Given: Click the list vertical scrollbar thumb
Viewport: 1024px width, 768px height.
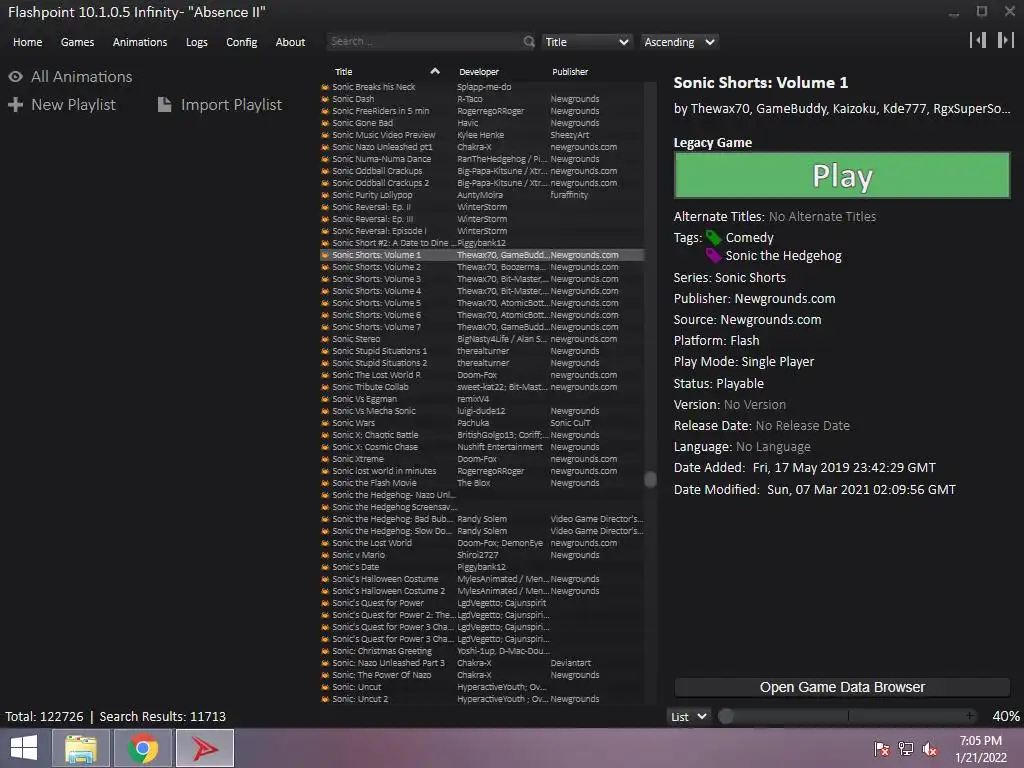Looking at the screenshot, I should 650,479.
